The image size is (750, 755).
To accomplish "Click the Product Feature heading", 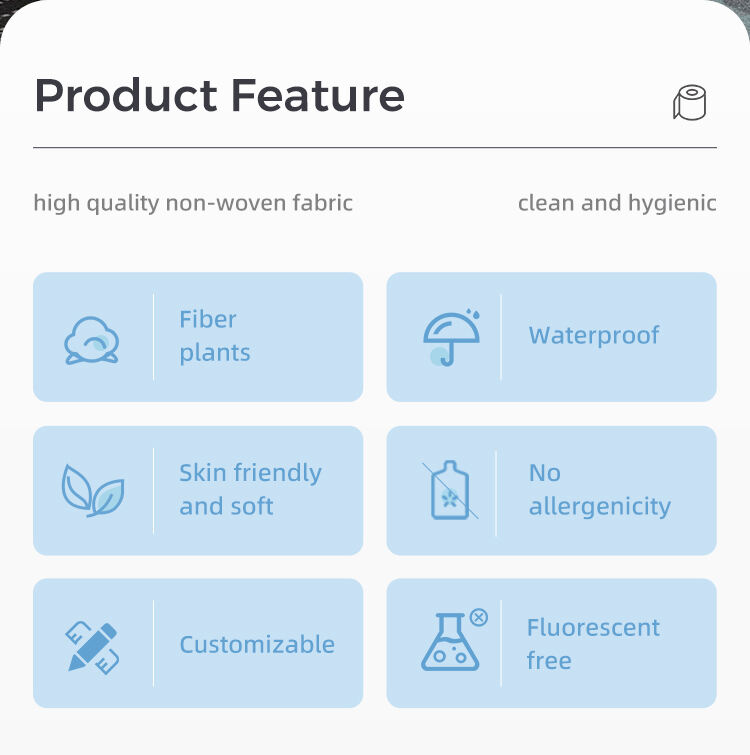I will click(220, 95).
